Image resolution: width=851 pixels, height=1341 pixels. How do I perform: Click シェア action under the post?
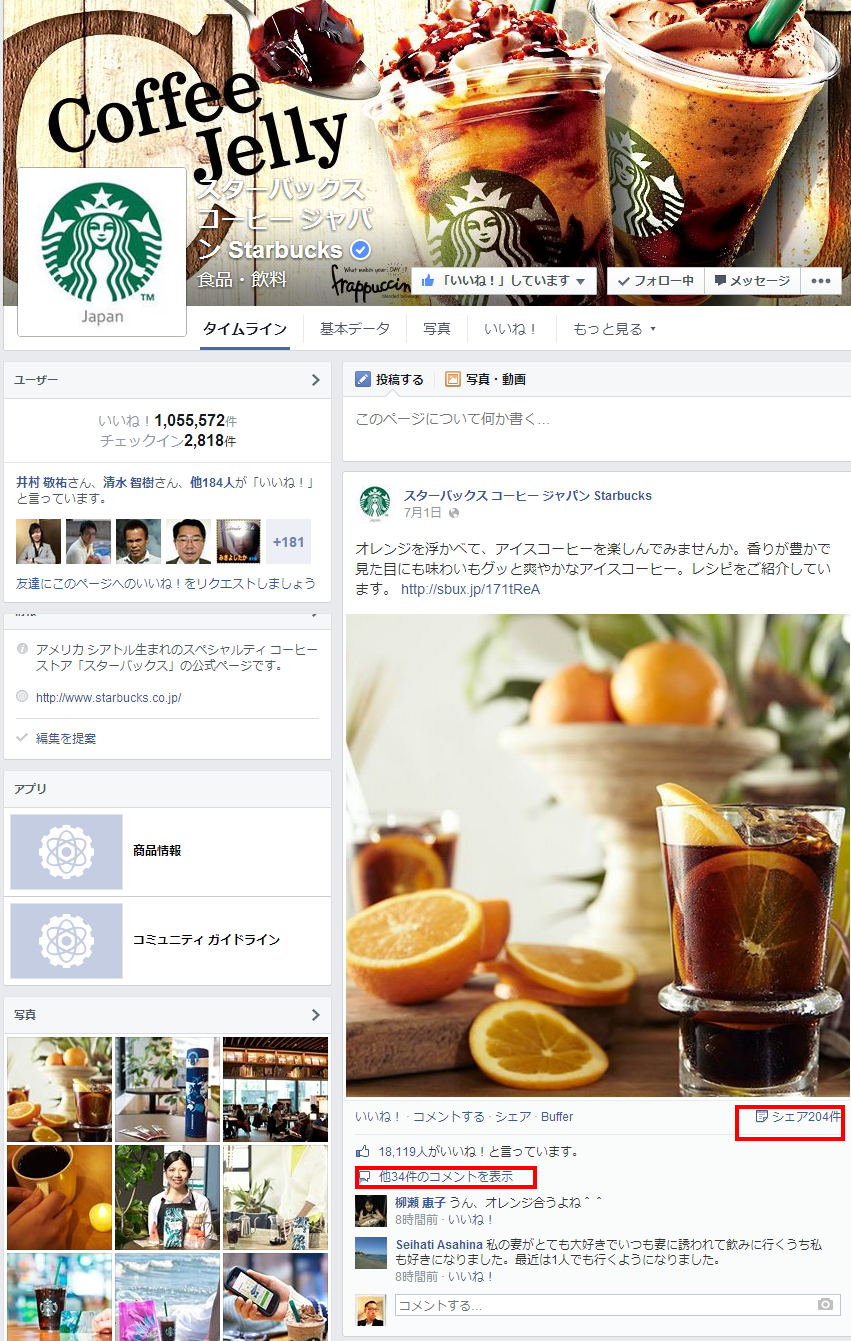pyautogui.click(x=513, y=1117)
